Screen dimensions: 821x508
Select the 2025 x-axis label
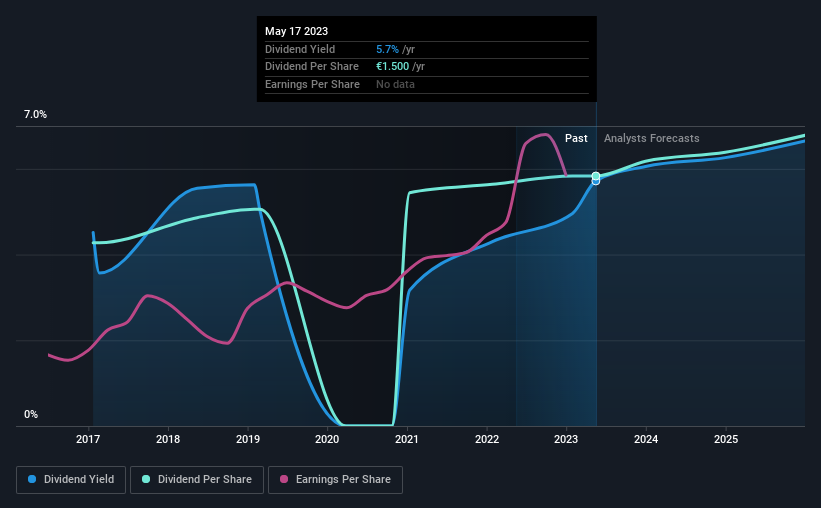(x=726, y=439)
